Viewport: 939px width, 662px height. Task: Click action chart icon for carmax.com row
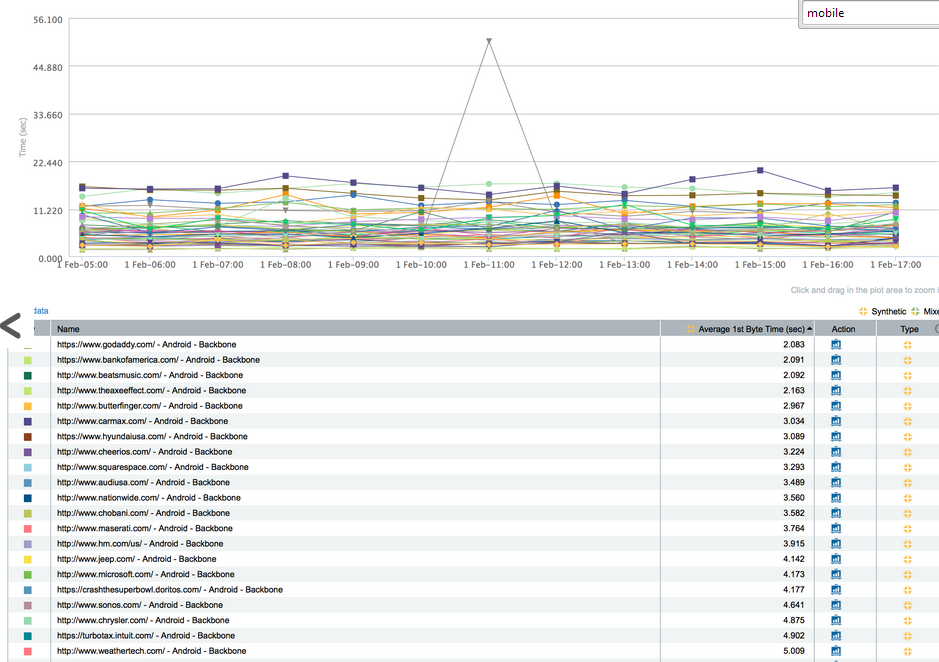(x=836, y=421)
